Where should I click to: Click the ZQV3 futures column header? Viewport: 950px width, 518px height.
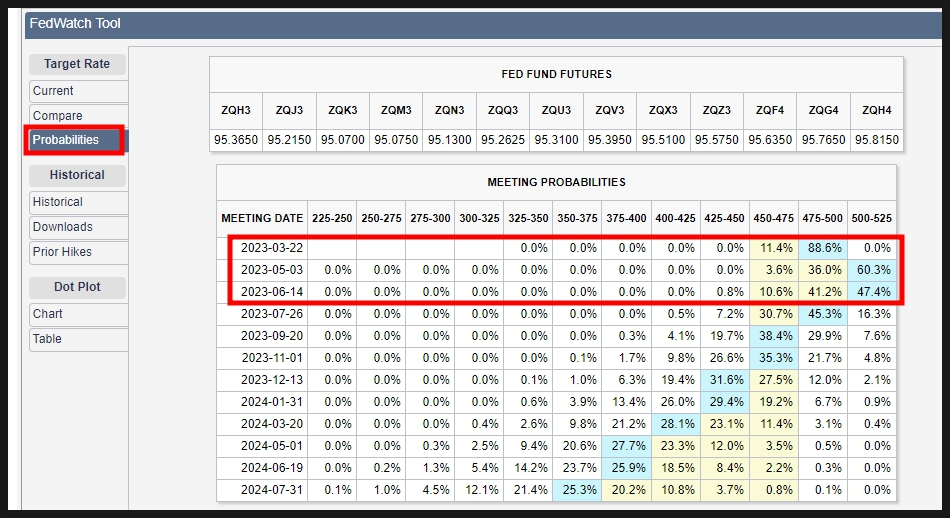coord(610,110)
